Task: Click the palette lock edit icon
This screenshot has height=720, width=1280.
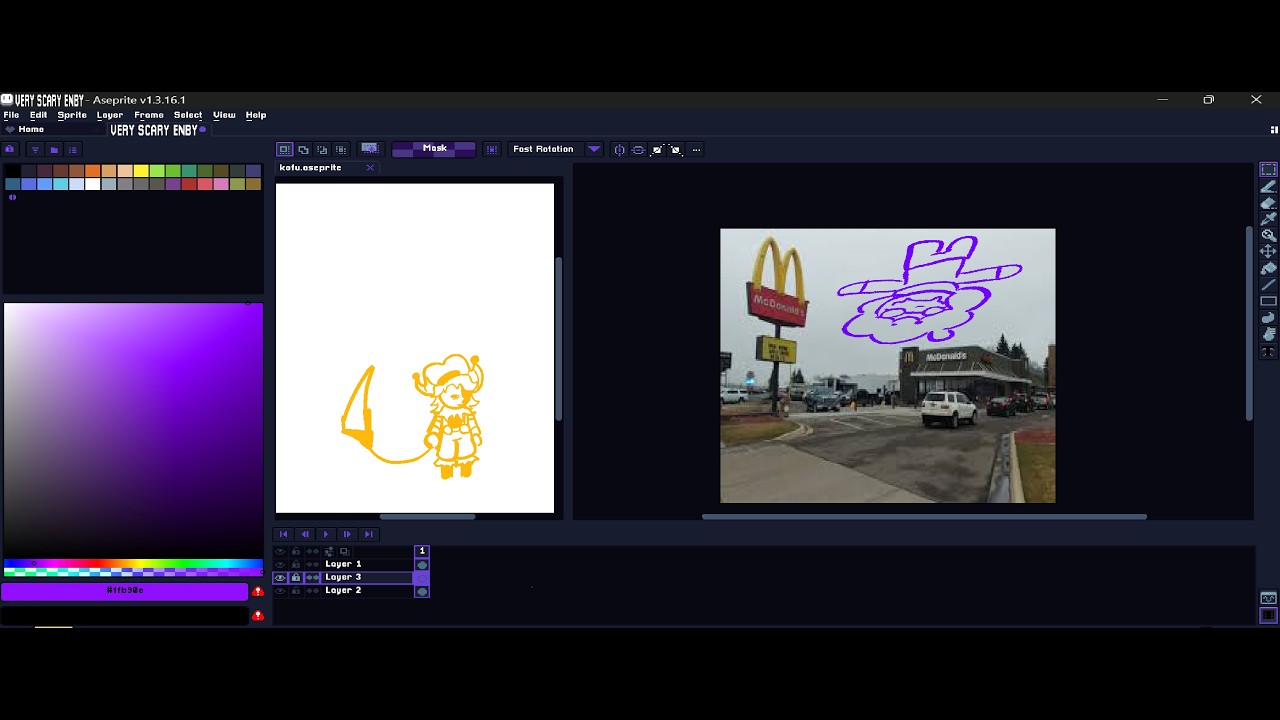Action: [10, 150]
